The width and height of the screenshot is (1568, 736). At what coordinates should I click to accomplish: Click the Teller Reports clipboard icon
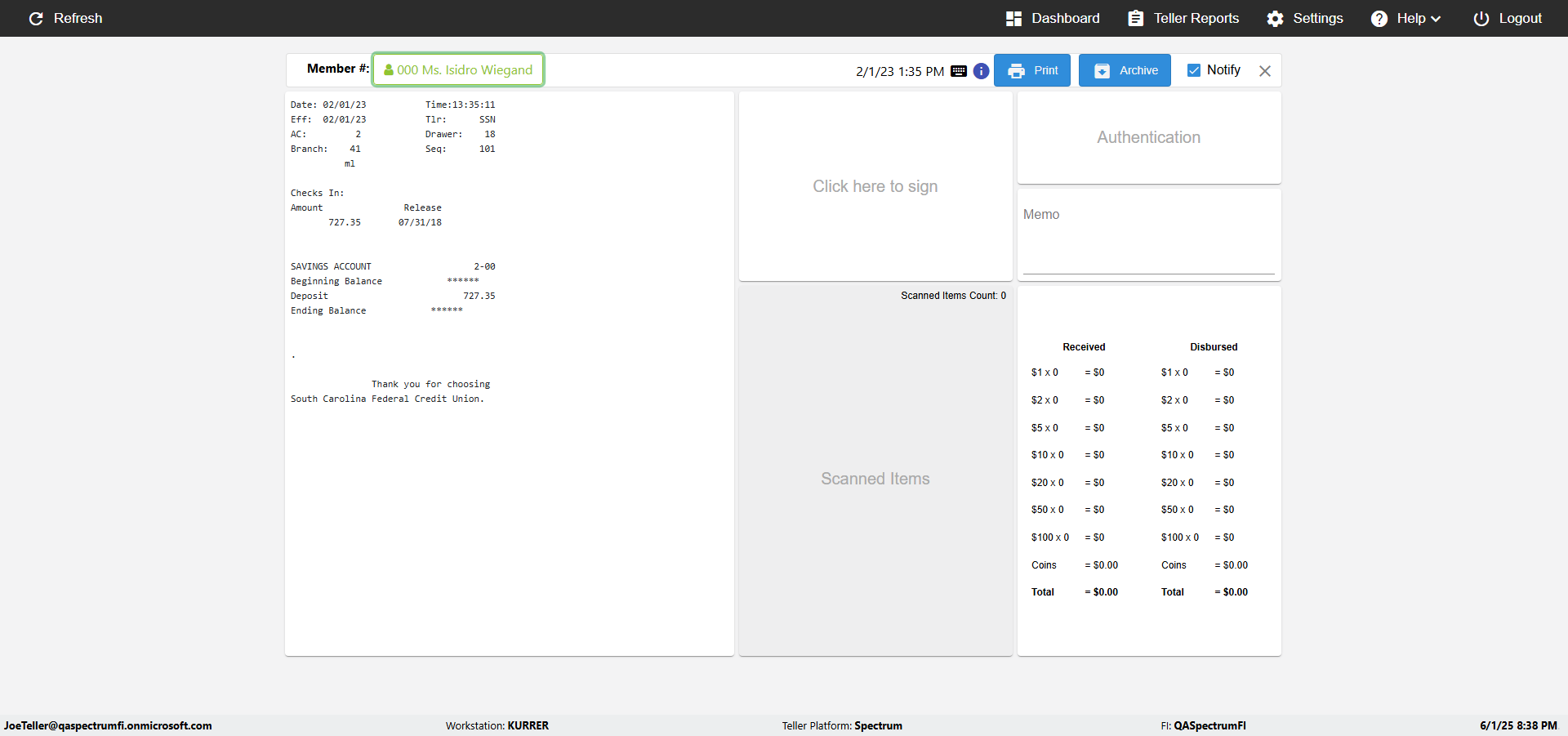(1135, 18)
